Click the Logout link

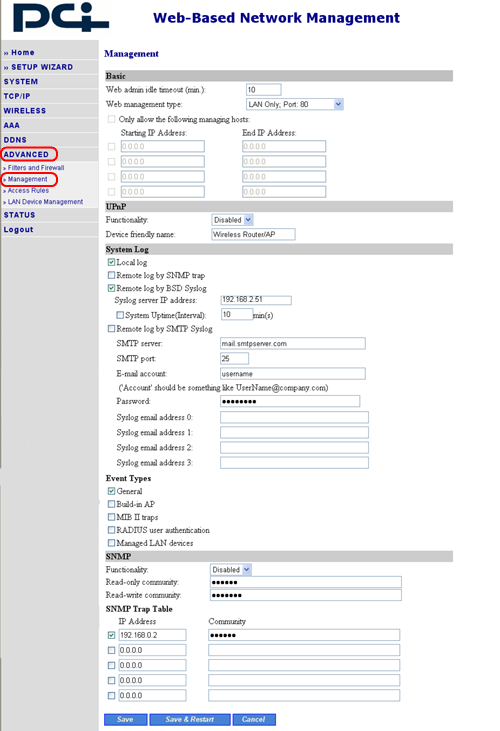click(x=19, y=229)
